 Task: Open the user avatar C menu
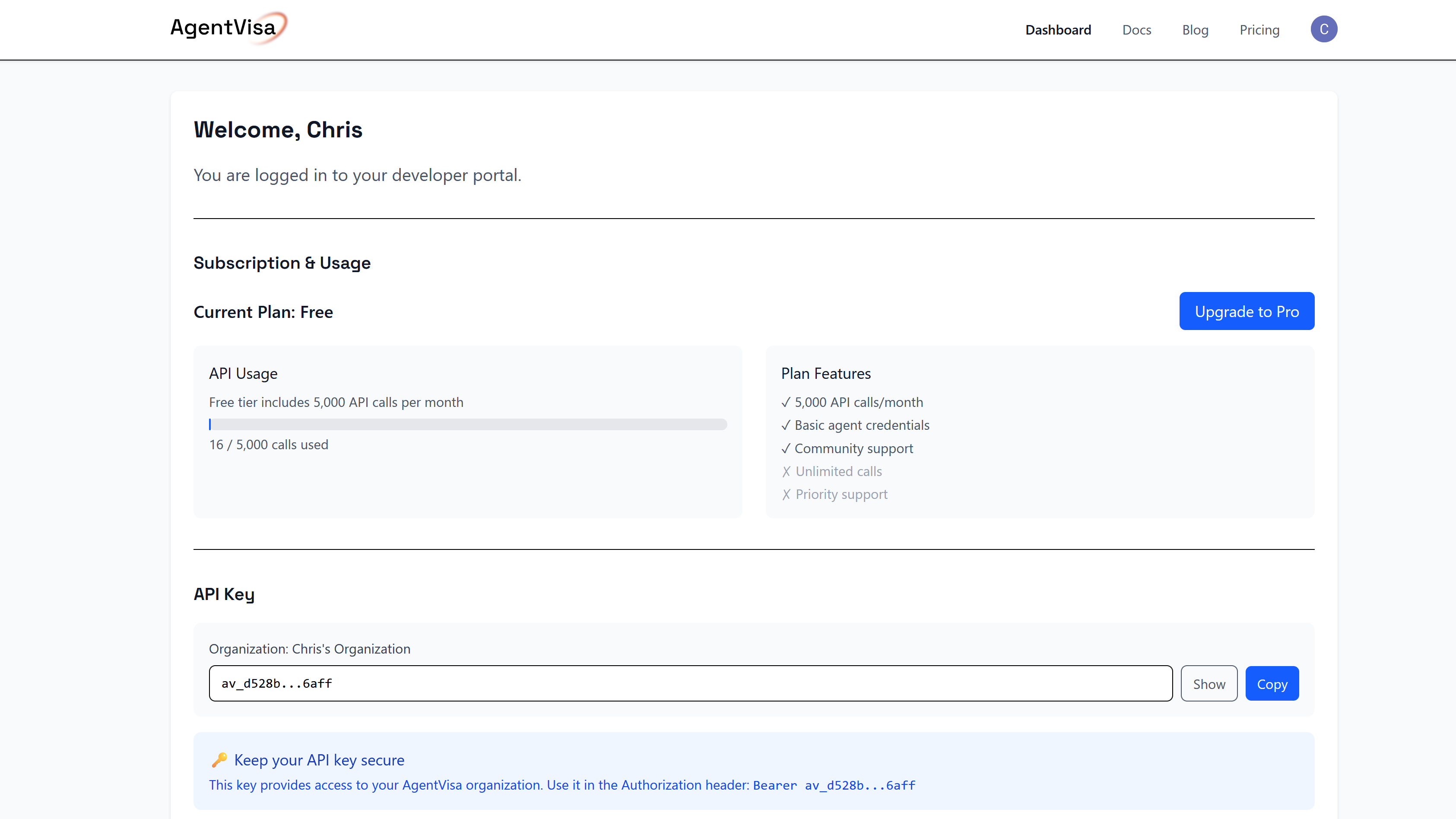(1324, 29)
